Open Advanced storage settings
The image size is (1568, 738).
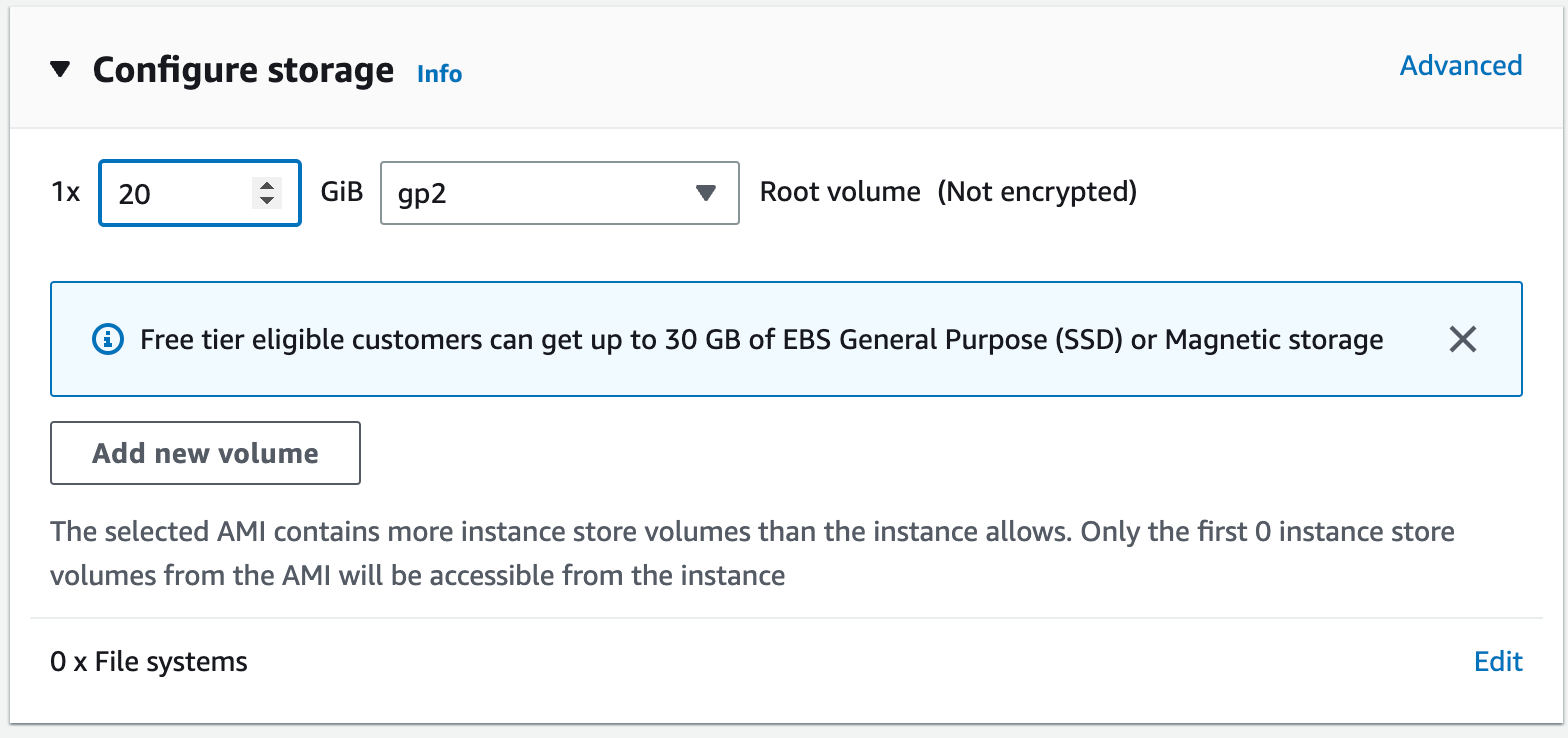(x=1461, y=66)
